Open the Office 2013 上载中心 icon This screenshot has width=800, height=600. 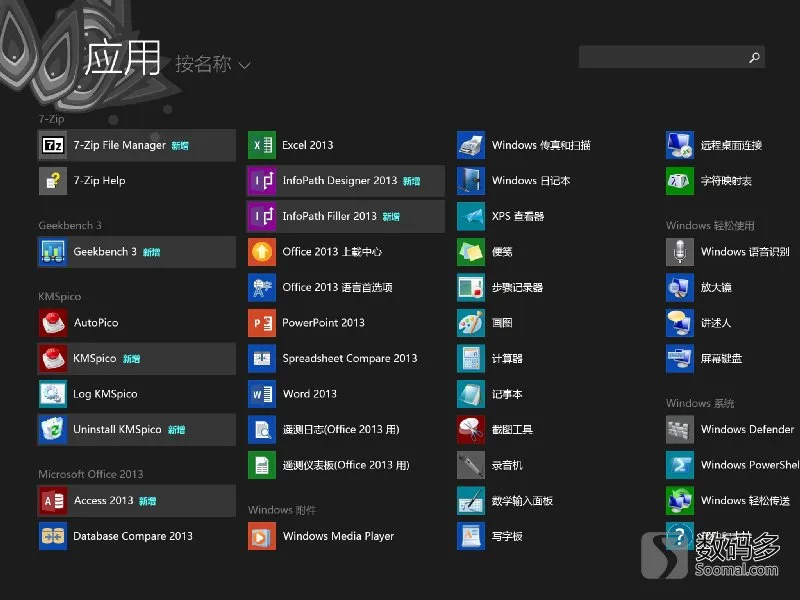[262, 252]
